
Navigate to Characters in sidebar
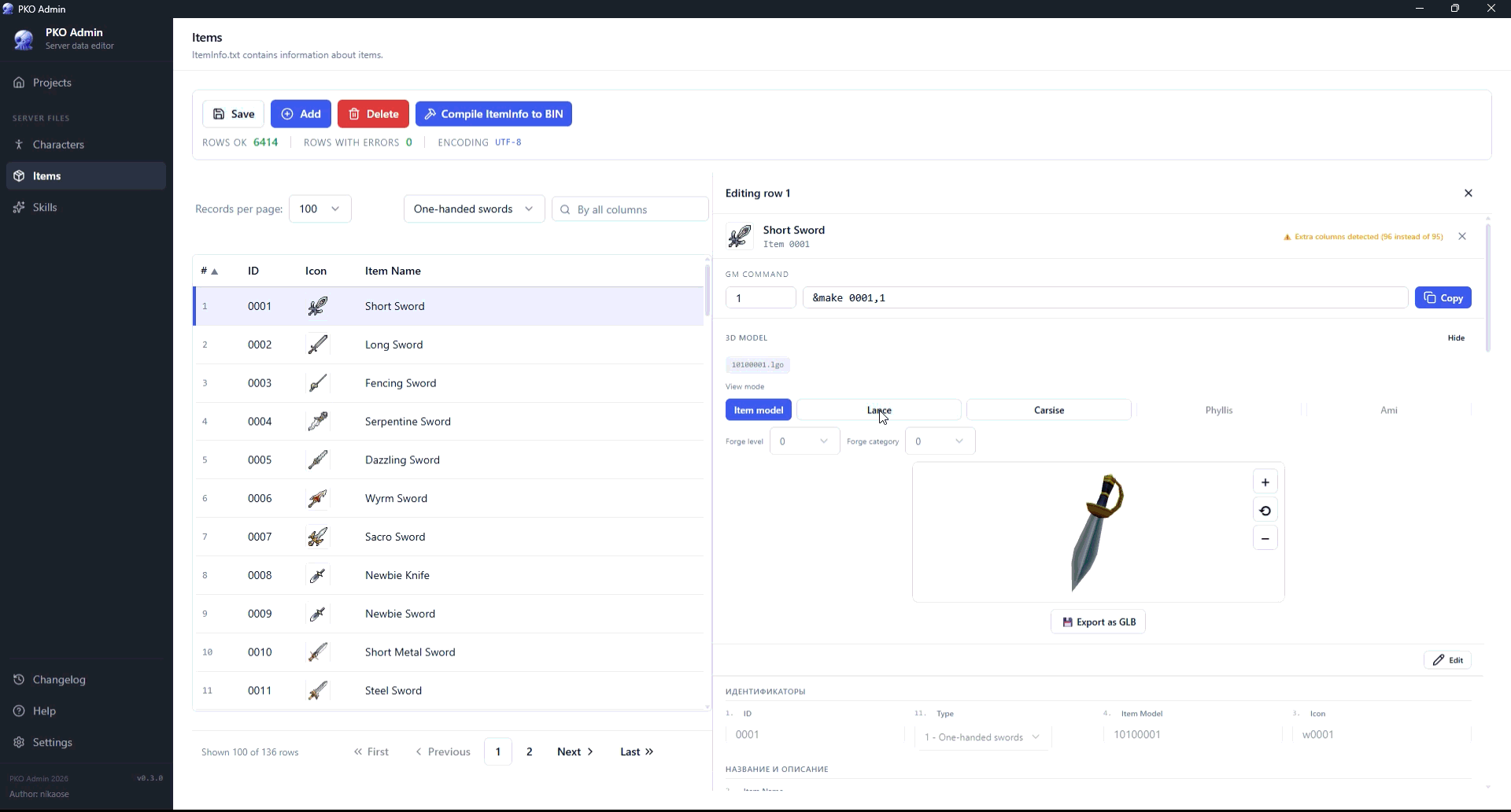(x=58, y=145)
